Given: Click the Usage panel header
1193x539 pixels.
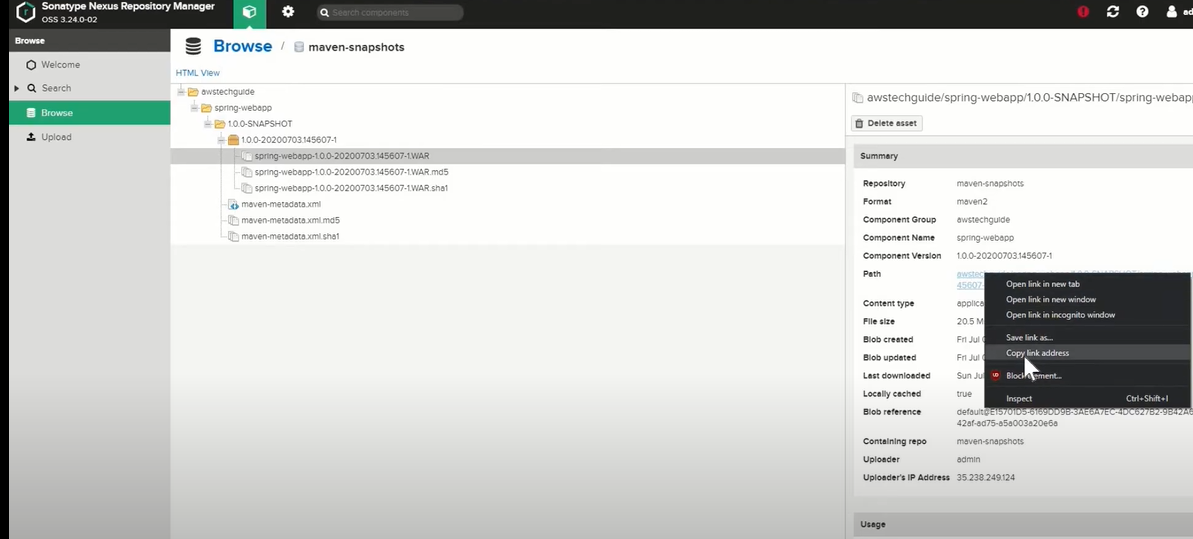Looking at the screenshot, I should [1023, 525].
